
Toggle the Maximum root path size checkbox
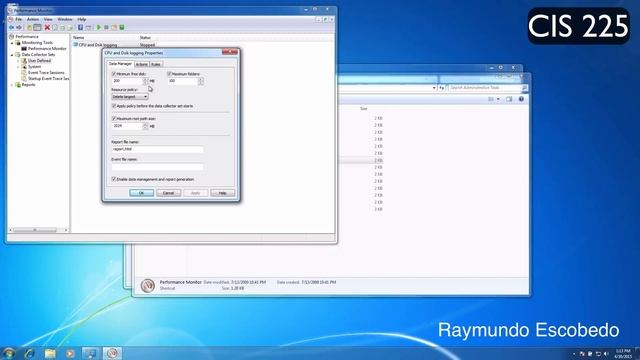click(x=114, y=118)
